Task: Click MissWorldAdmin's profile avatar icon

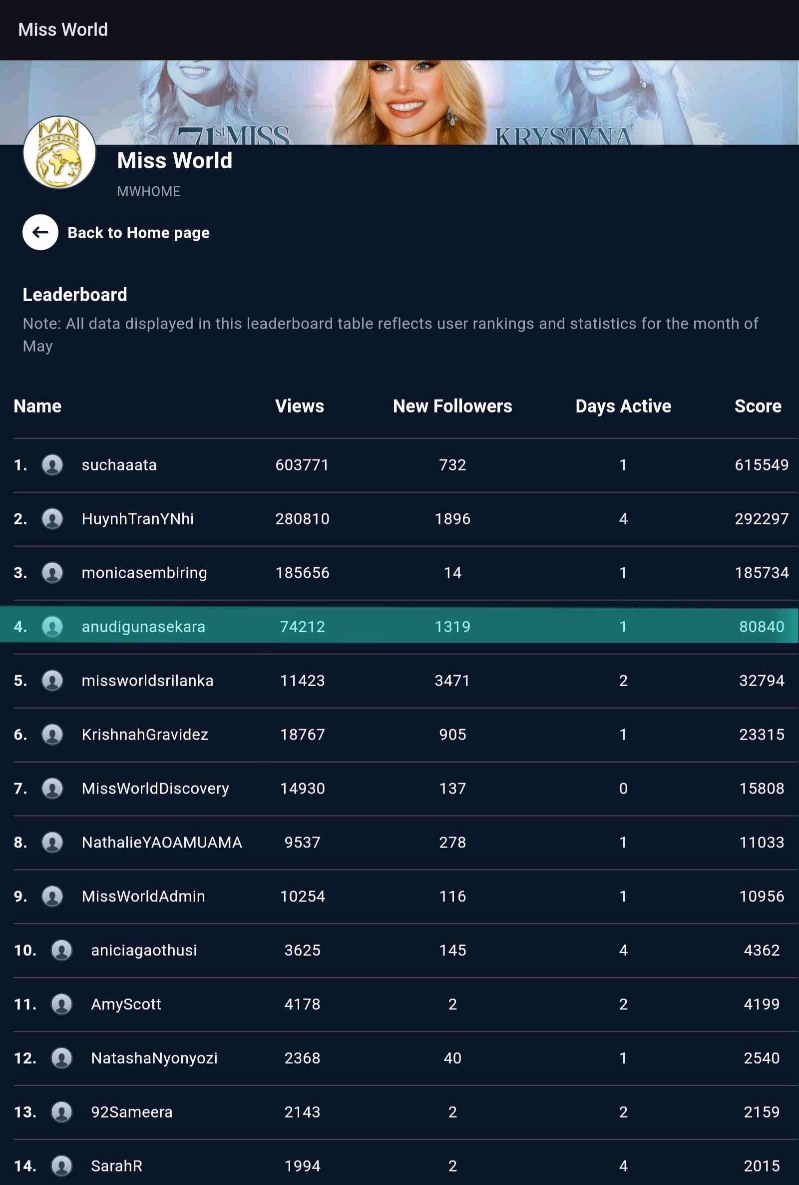Action: [x=52, y=896]
